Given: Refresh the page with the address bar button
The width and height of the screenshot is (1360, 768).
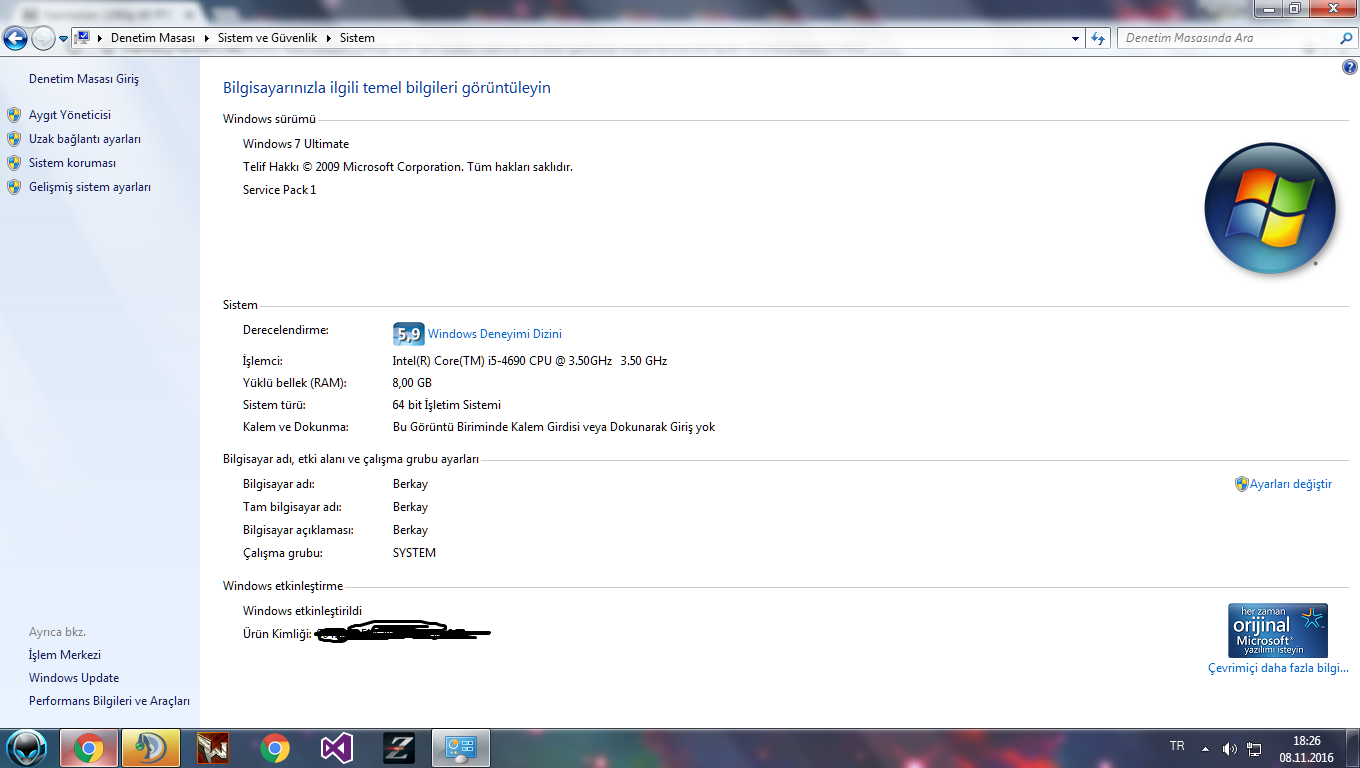Looking at the screenshot, I should pyautogui.click(x=1098, y=38).
